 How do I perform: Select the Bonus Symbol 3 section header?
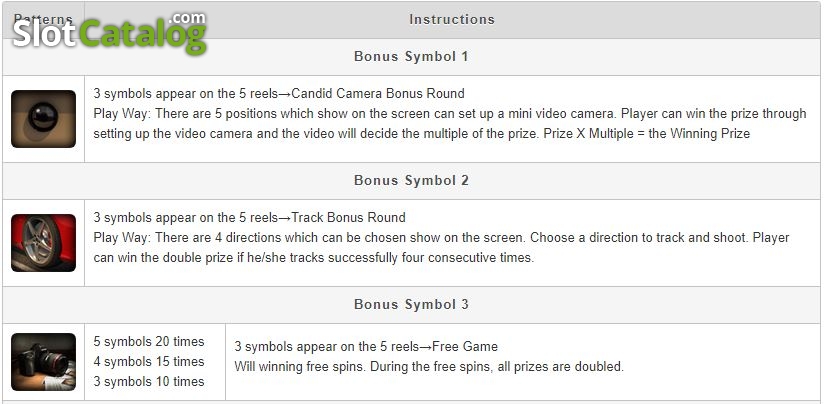[411, 305]
